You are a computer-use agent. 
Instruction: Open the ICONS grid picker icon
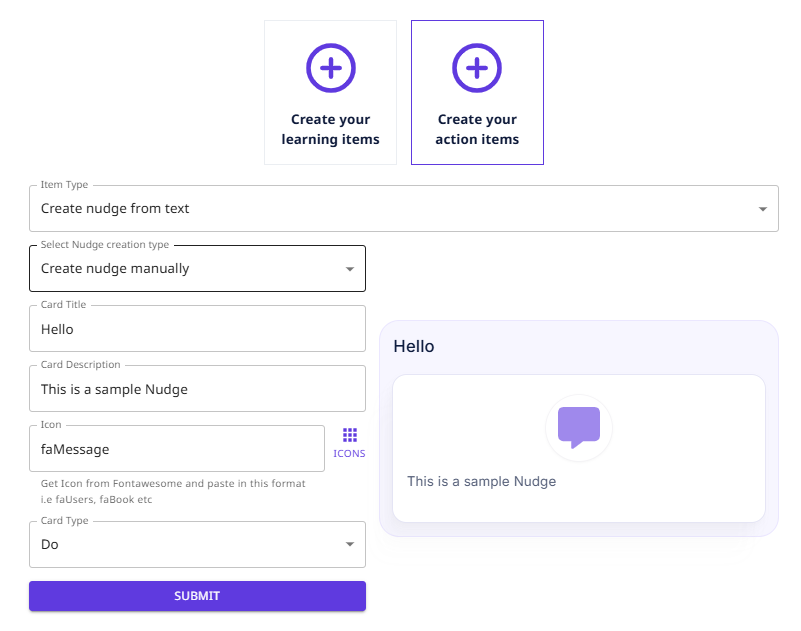coord(349,435)
